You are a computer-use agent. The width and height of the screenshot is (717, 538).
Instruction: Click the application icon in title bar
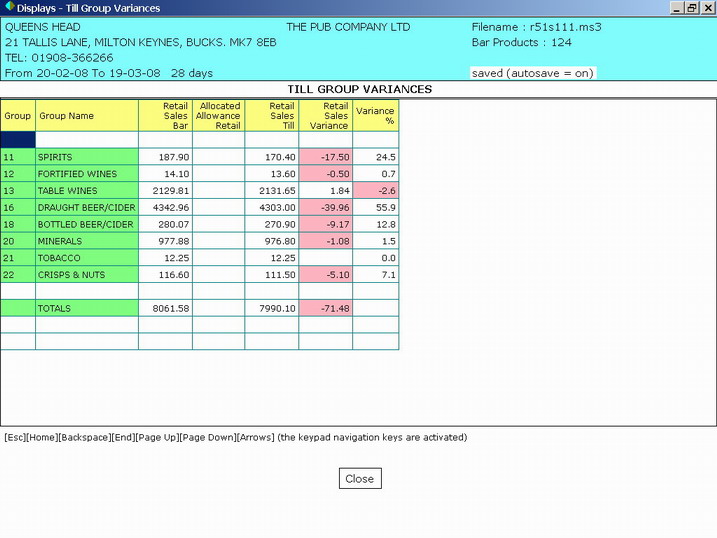(x=9, y=8)
